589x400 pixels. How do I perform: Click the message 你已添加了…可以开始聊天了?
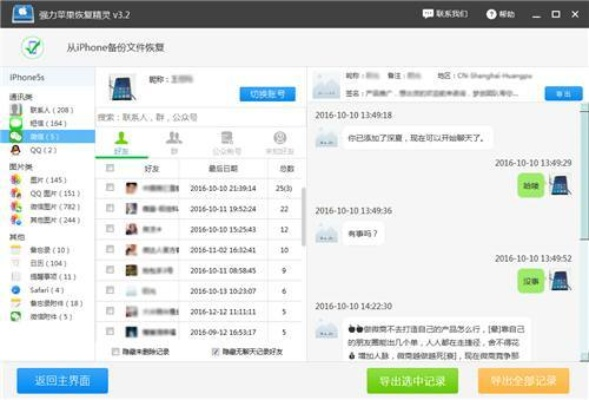pos(417,138)
